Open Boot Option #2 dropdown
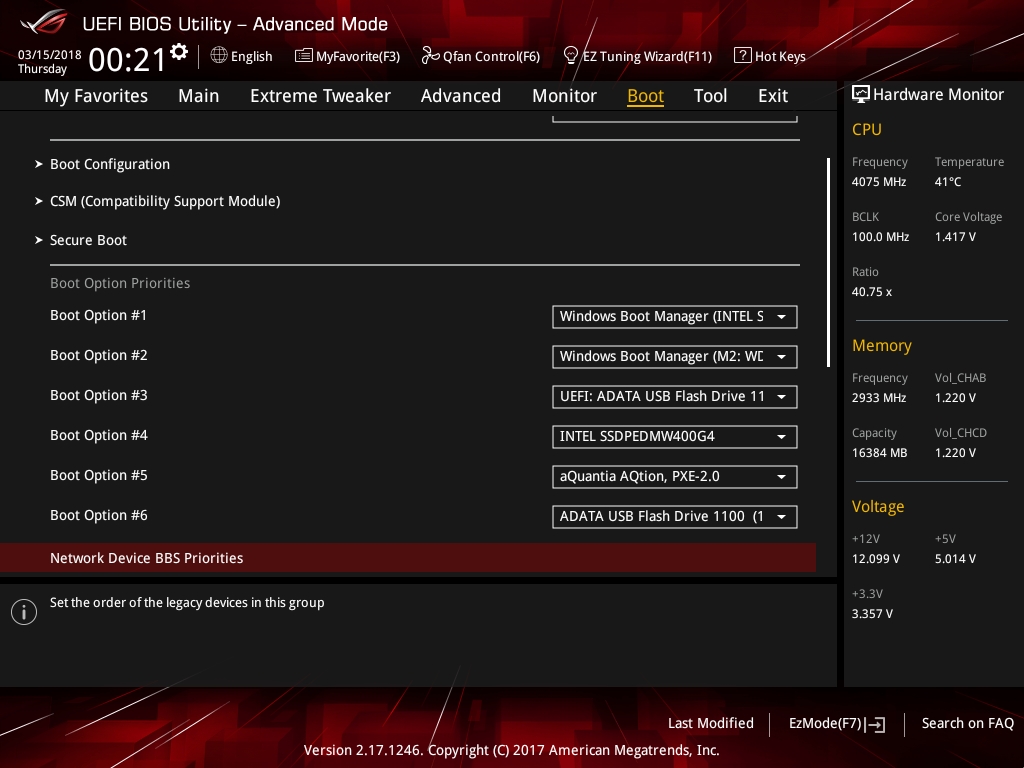This screenshot has height=768, width=1024. [675, 357]
